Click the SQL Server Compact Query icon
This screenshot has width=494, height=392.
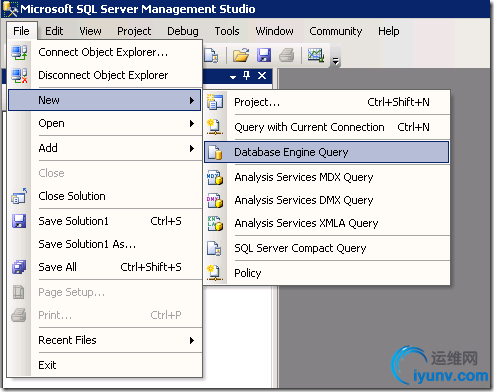[x=214, y=248]
